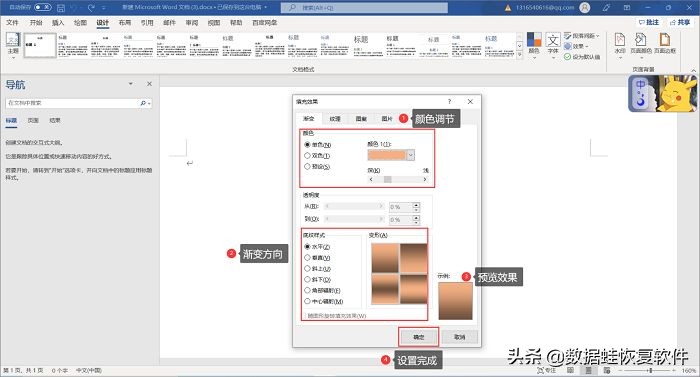
Task: Click the navigation search magnifier icon
Action: (x=143, y=103)
